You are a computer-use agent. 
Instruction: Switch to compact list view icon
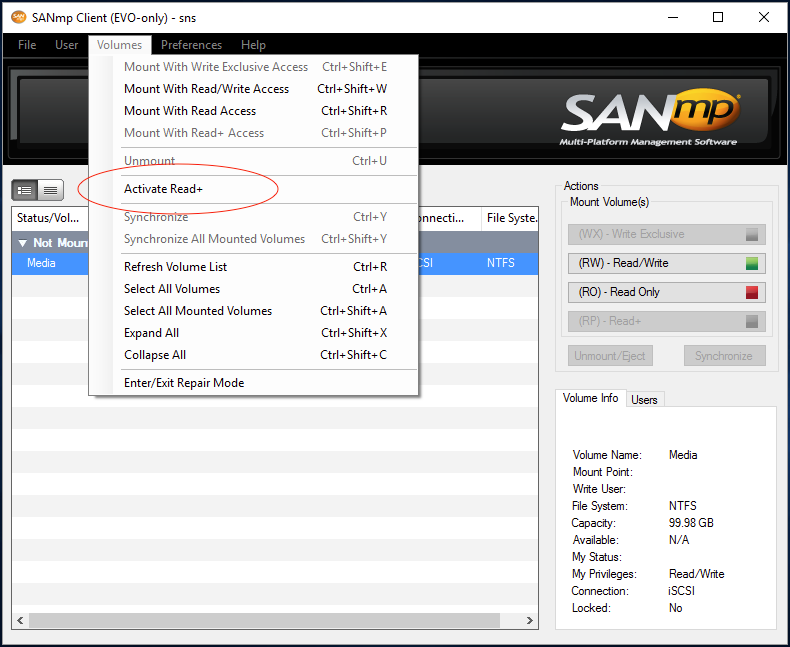50,190
